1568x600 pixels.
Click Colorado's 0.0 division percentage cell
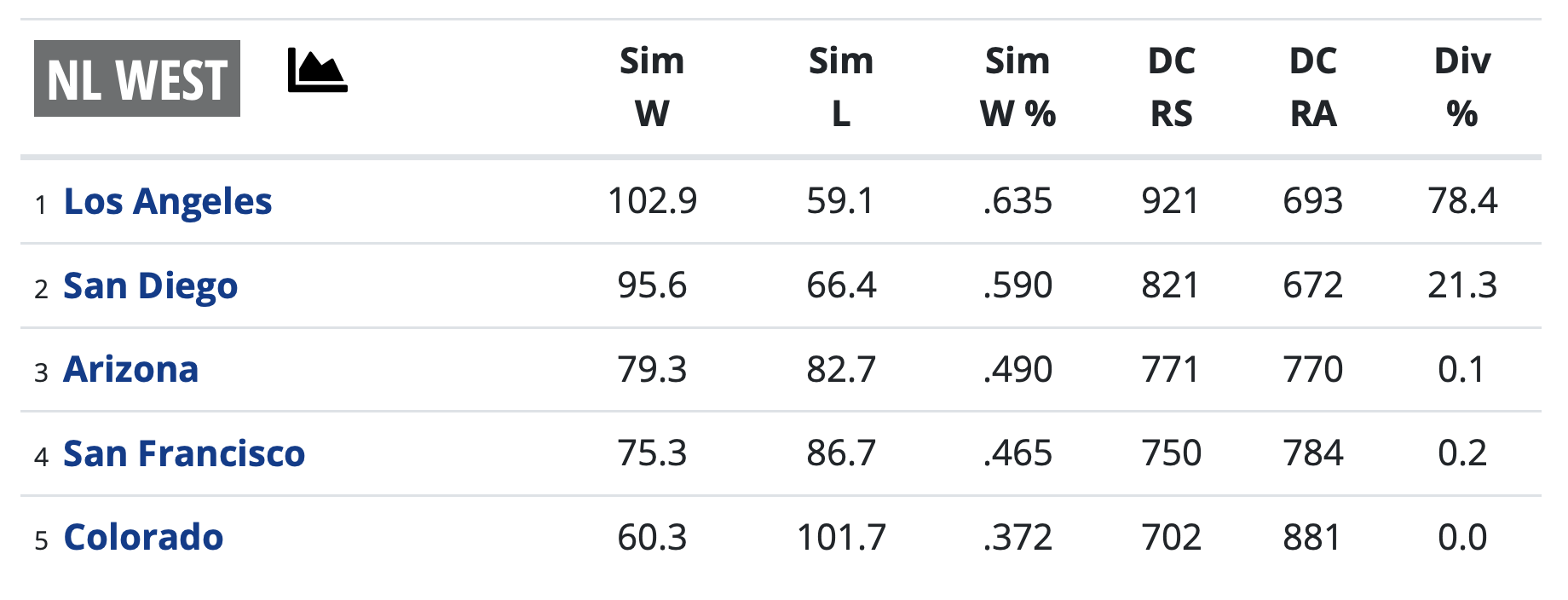pos(1462,538)
